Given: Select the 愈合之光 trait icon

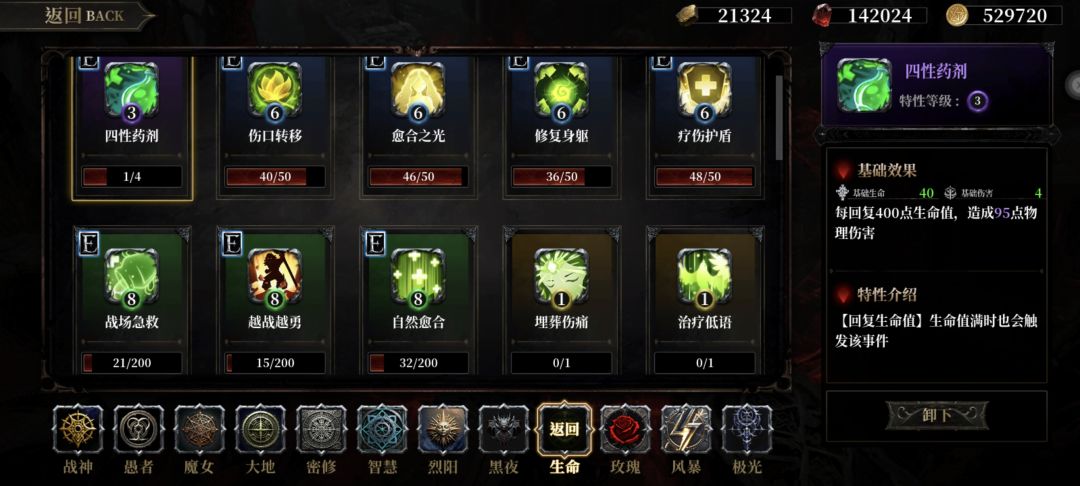Looking at the screenshot, I should click(418, 89).
